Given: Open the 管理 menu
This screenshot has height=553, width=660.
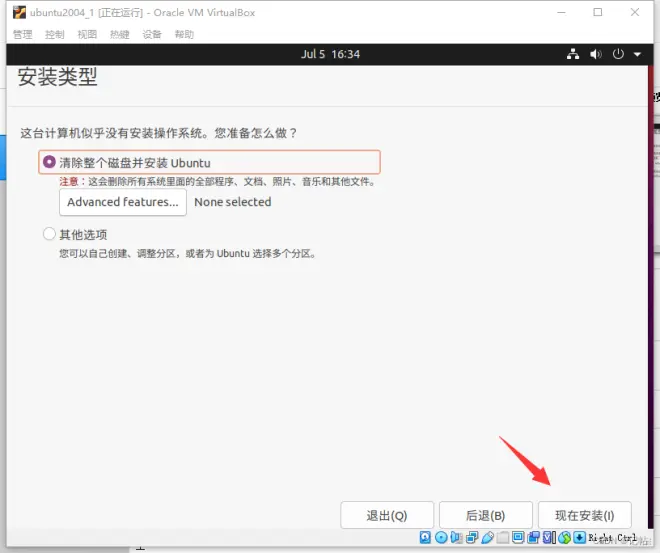Looking at the screenshot, I should (23, 34).
